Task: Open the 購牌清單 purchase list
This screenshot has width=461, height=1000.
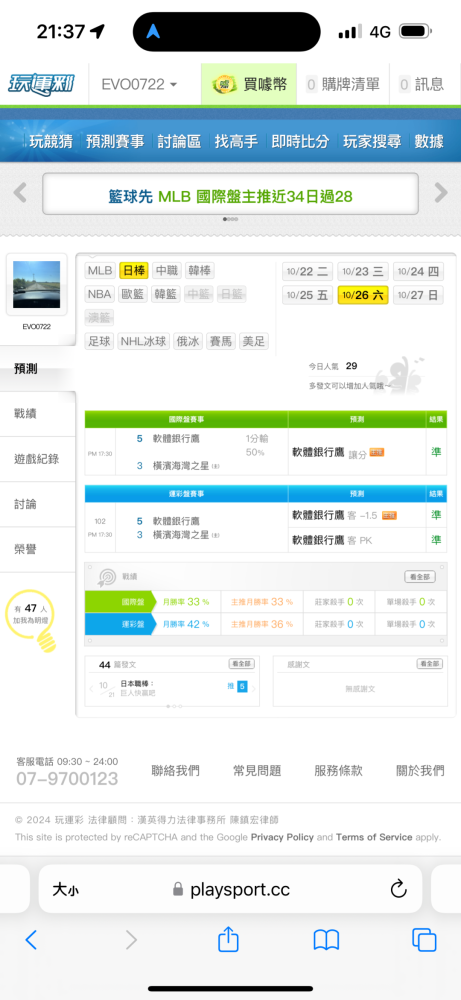Action: click(x=343, y=84)
